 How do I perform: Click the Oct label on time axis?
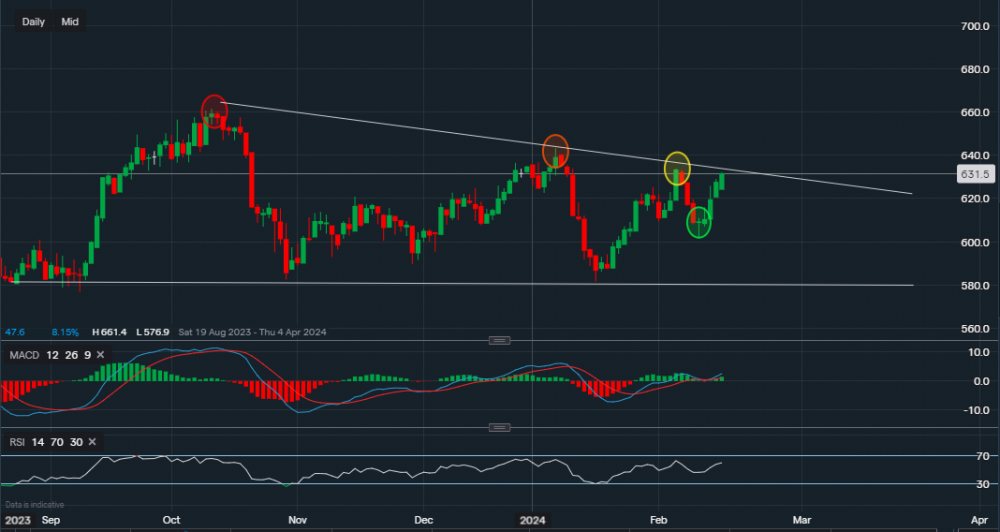pos(172,521)
